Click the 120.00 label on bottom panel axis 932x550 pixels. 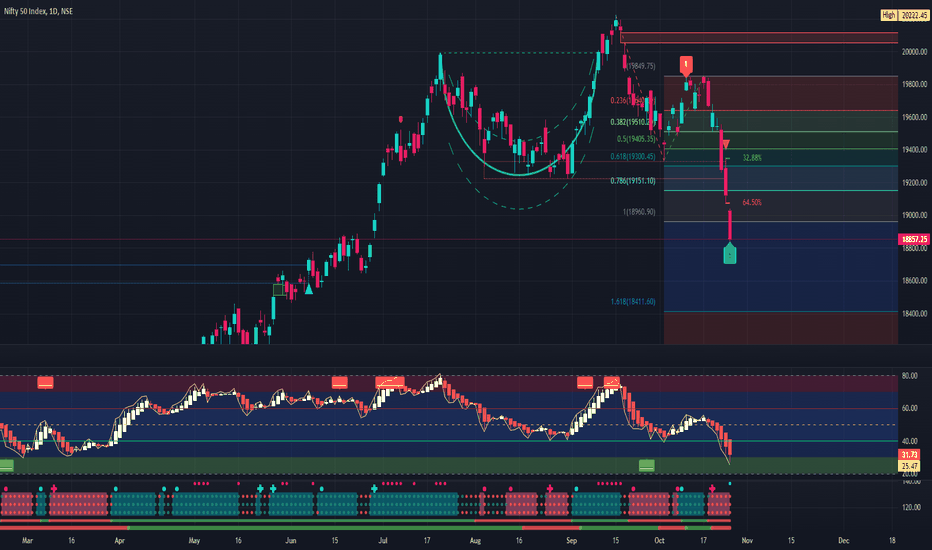point(912,507)
